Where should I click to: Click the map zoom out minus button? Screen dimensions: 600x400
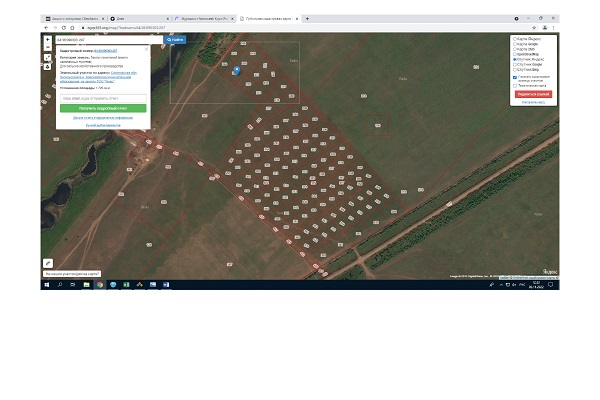click(x=48, y=47)
